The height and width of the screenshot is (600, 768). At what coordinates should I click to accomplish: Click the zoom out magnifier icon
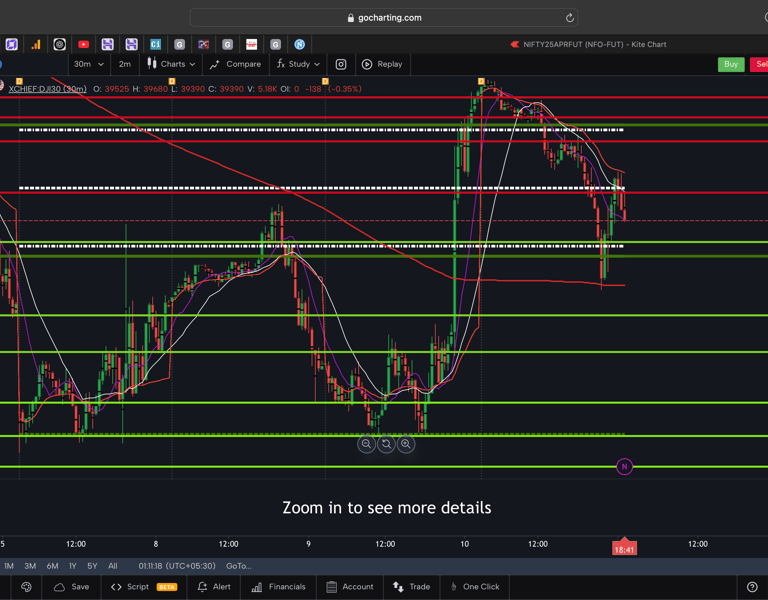366,444
